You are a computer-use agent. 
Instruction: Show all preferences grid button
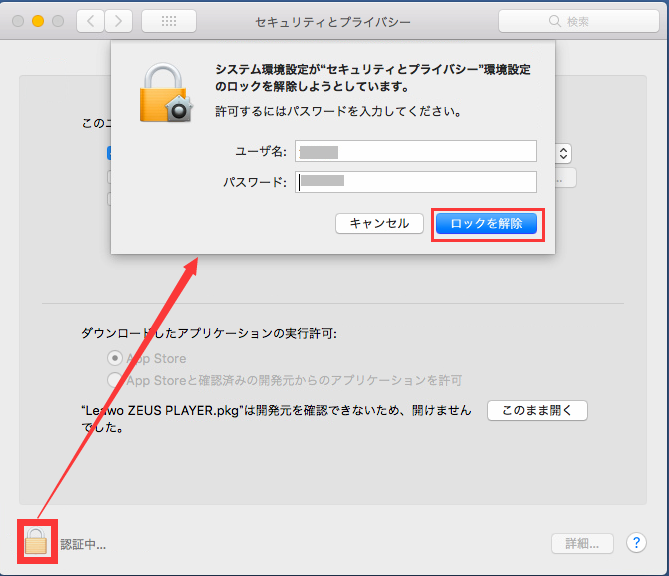pos(169,21)
